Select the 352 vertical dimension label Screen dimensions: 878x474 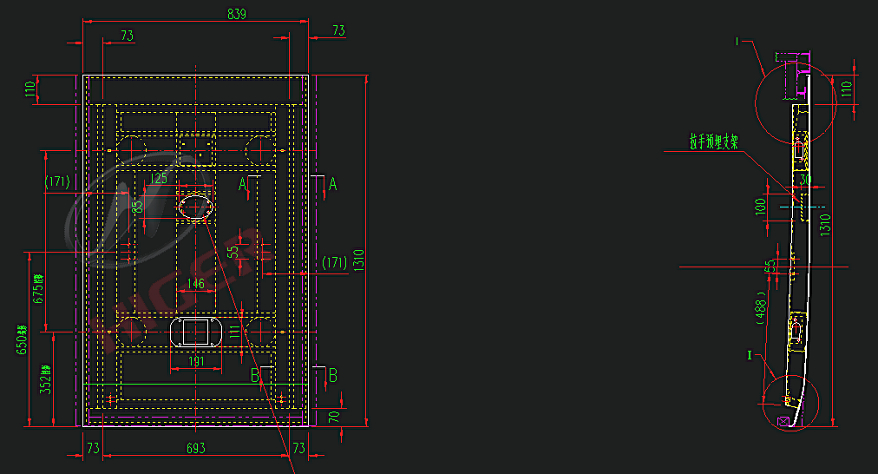pyautogui.click(x=45, y=378)
